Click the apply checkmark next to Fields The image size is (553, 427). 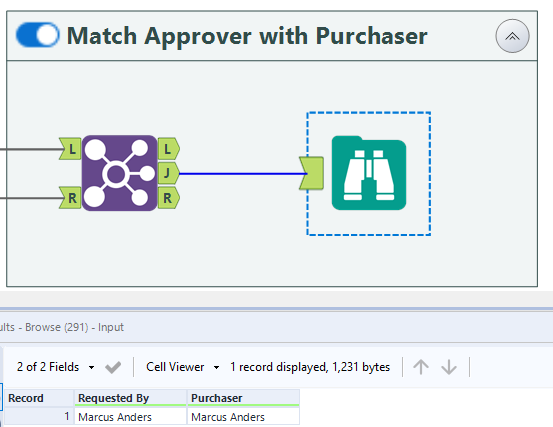[x=113, y=367]
